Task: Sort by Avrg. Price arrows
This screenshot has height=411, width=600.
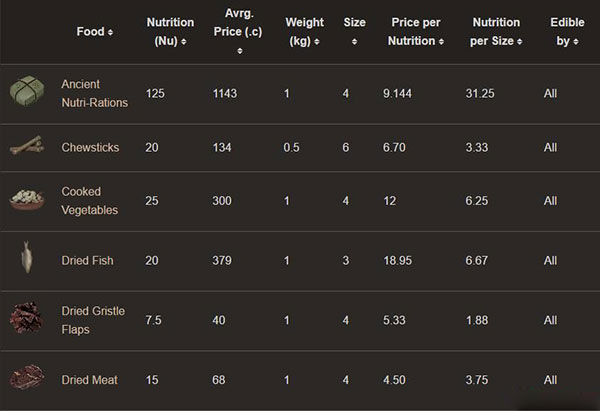Action: coord(240,51)
